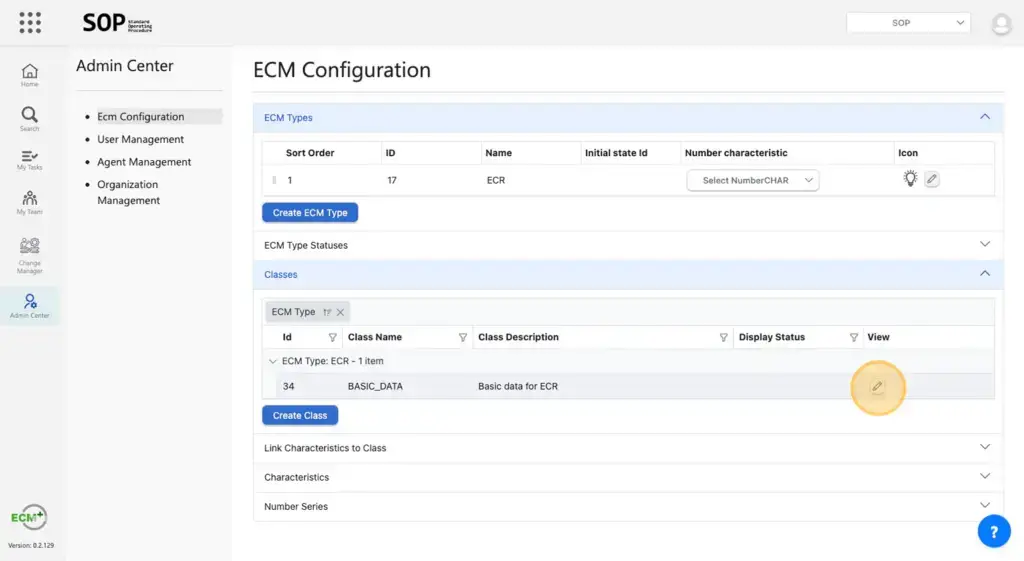Open the user profile avatar

pyautogui.click(x=1001, y=24)
